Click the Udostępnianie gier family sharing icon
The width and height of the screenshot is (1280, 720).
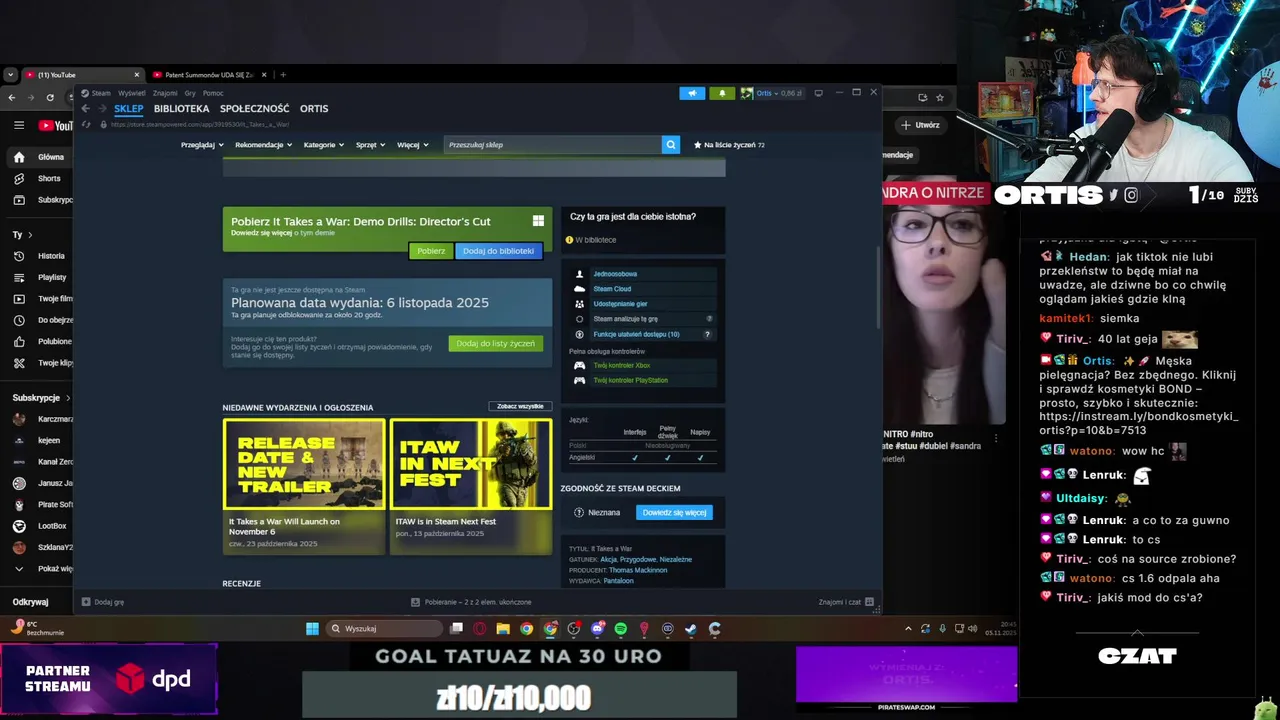click(579, 304)
